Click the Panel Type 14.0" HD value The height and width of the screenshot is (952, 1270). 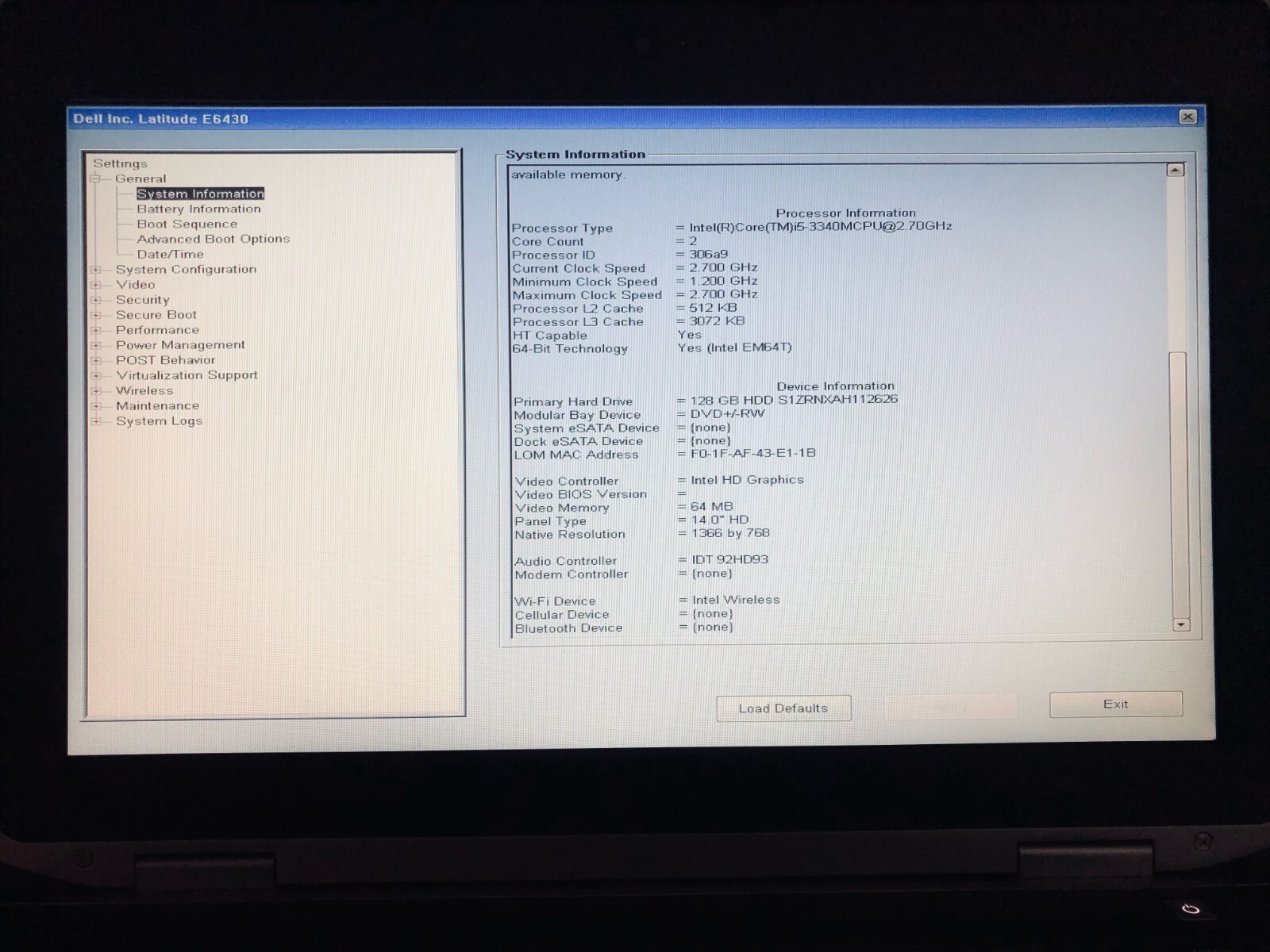pos(720,520)
